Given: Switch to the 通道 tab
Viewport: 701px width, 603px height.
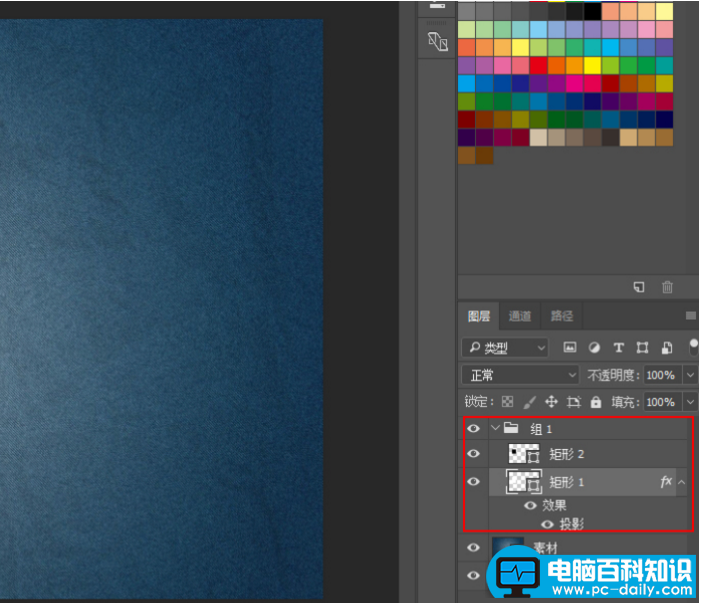Looking at the screenshot, I should coord(519,316).
